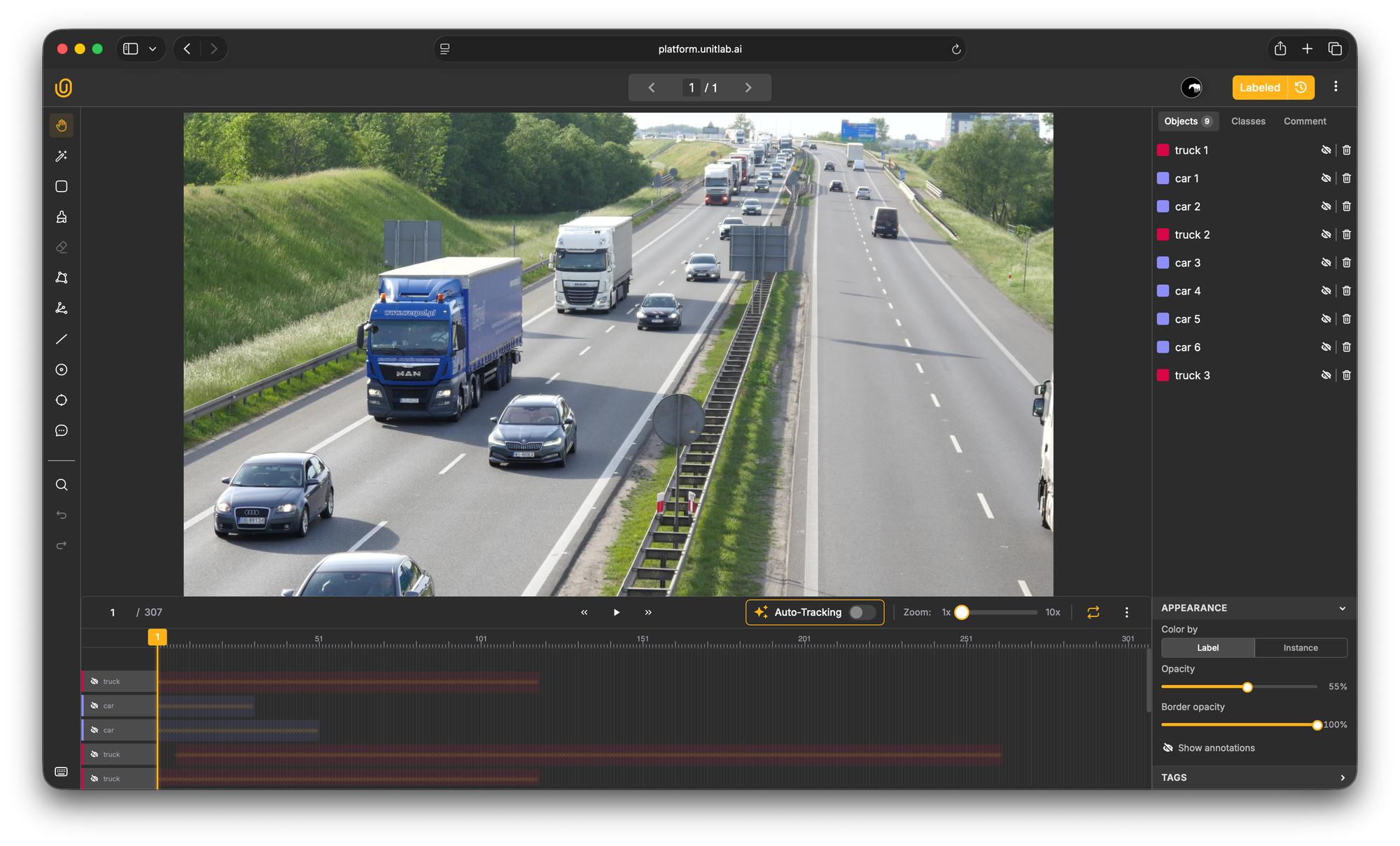Open the browser sidebar dropdown chevron

153,49
